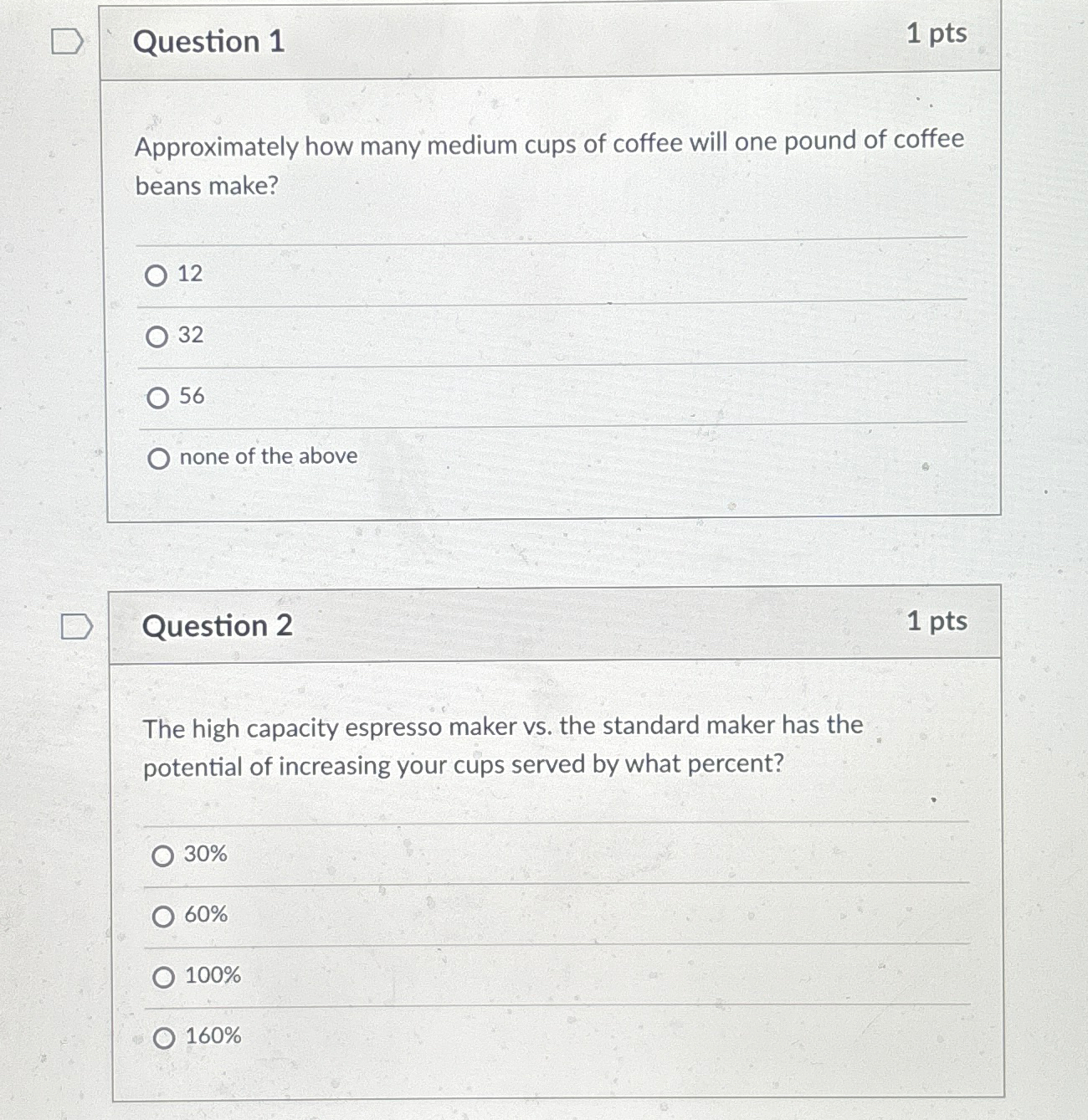Select the radio button for answer 32
The width and height of the screenshot is (1088, 1120).
(158, 336)
